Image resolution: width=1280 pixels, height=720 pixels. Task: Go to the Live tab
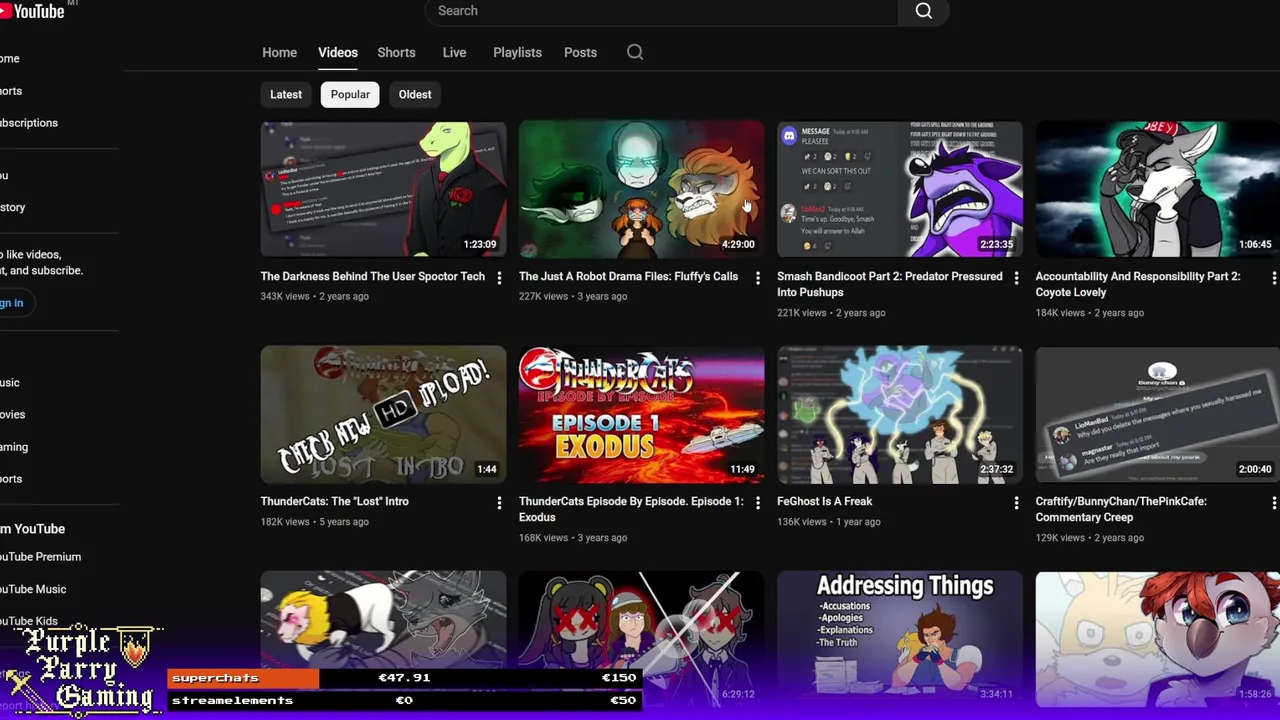(x=454, y=52)
